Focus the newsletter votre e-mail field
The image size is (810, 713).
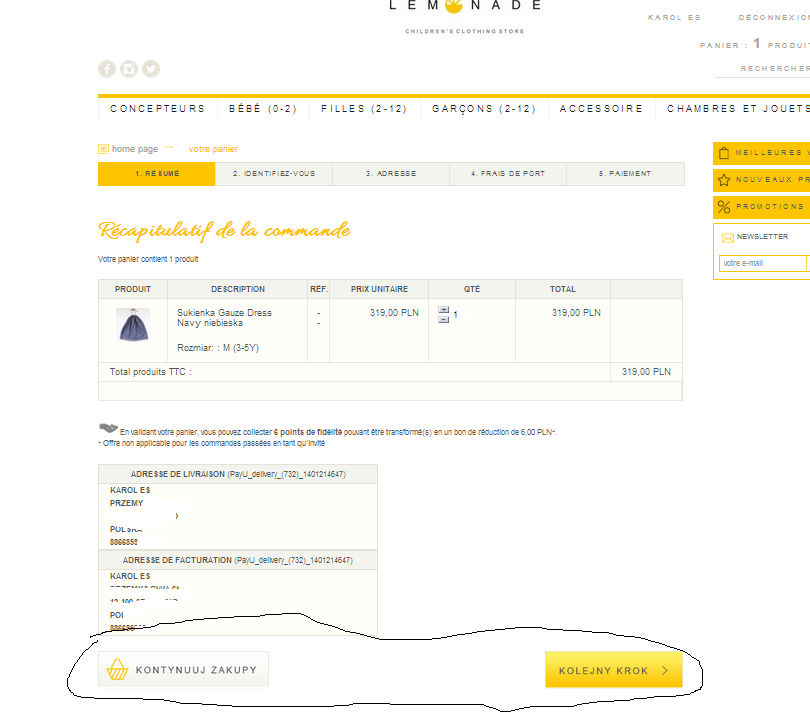click(x=762, y=263)
